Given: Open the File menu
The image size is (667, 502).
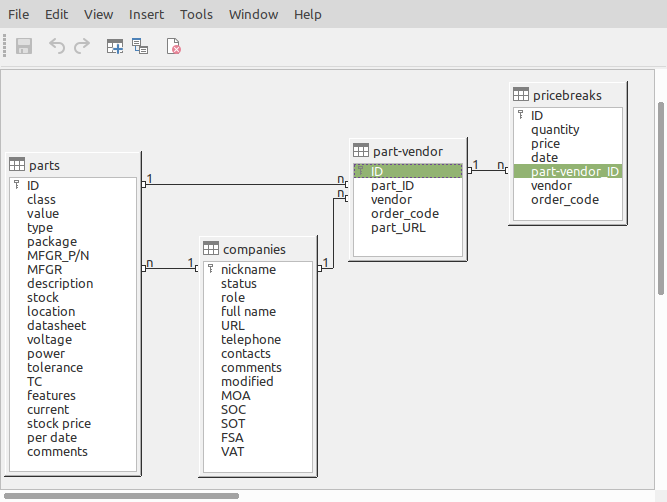Looking at the screenshot, I should (19, 14).
